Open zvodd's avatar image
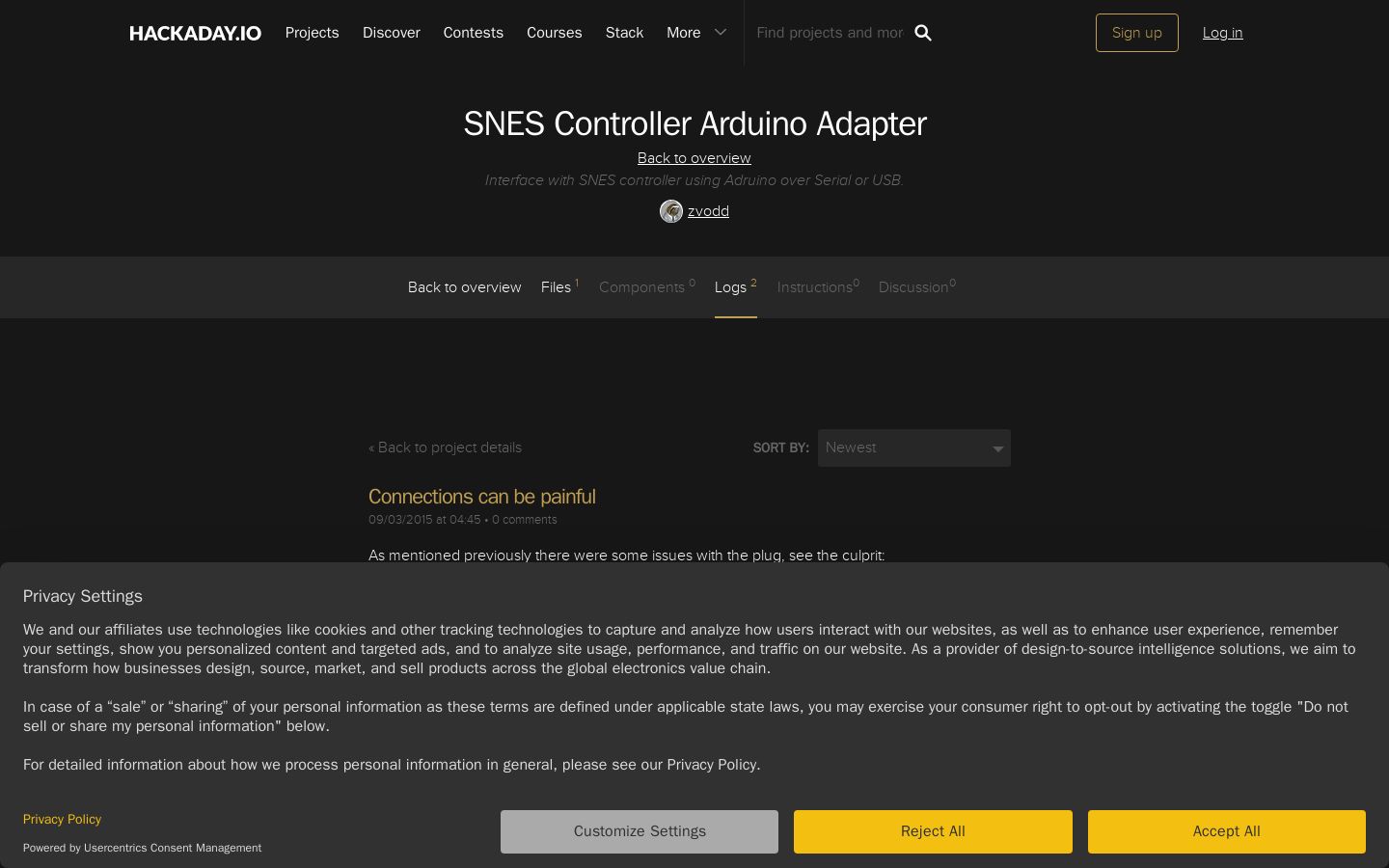1389x868 pixels. 671,211
